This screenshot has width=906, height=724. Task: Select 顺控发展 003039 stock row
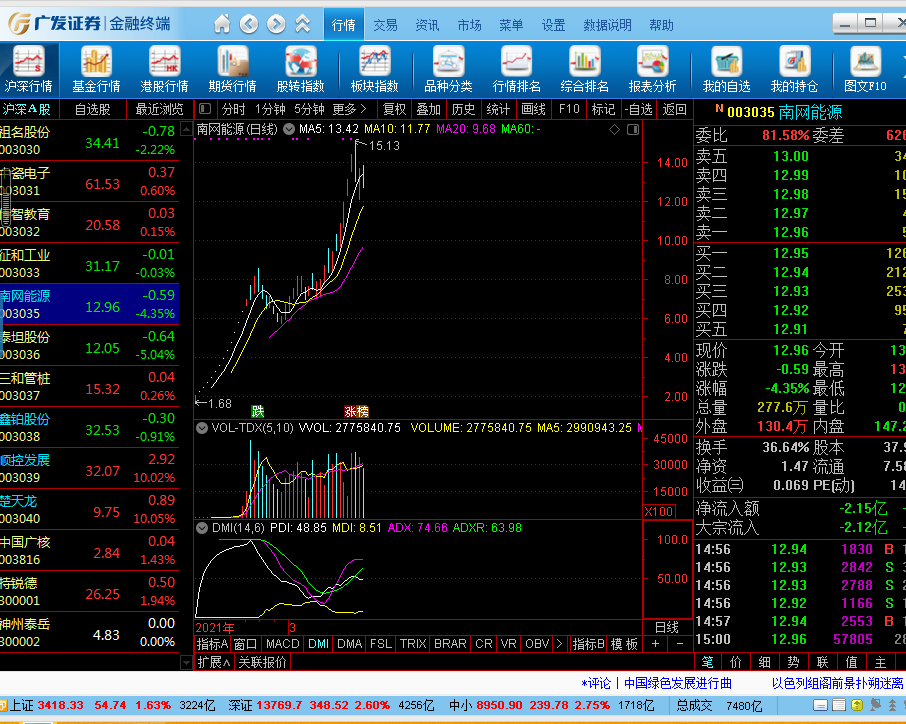point(90,469)
